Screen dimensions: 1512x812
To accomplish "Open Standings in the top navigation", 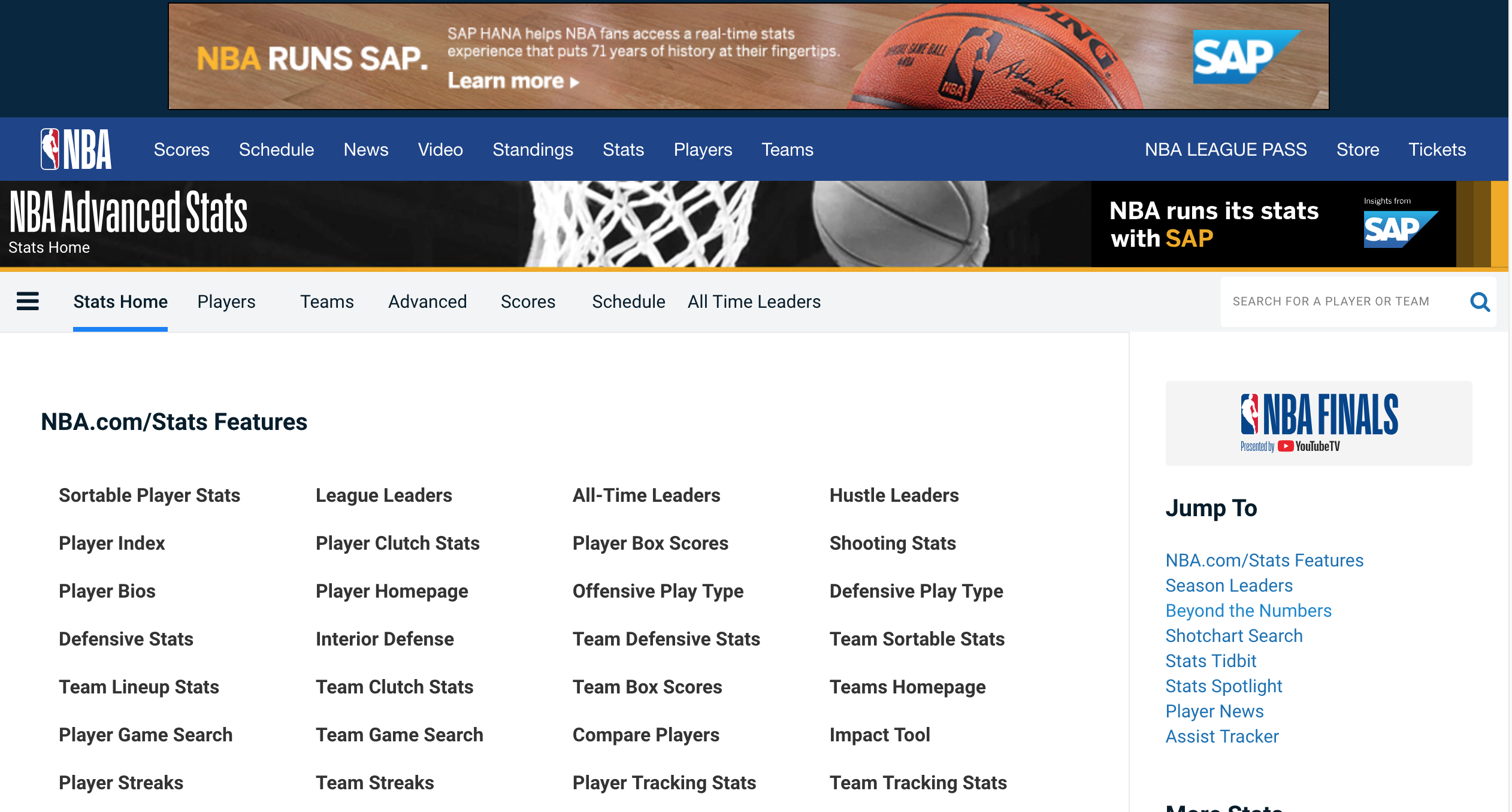I will click(x=533, y=150).
